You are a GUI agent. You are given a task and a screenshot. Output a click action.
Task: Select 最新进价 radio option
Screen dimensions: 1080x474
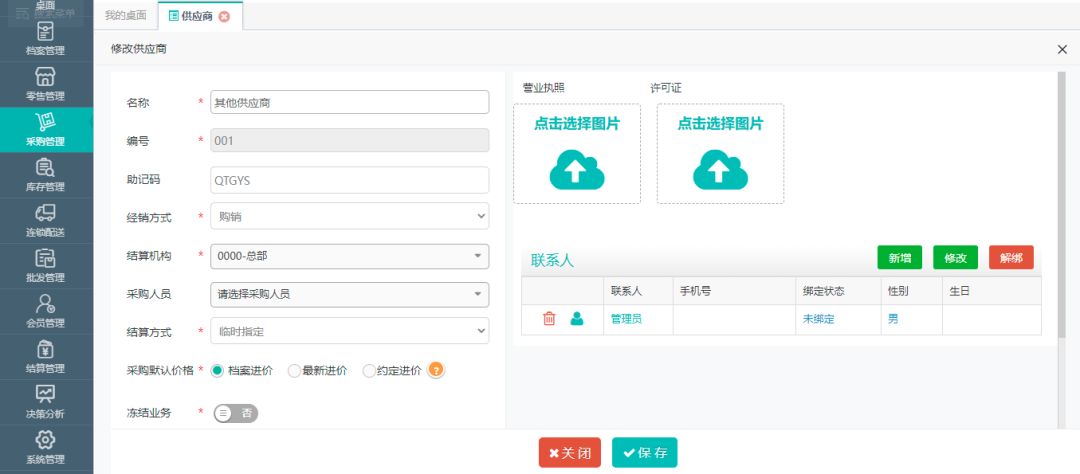point(294,371)
